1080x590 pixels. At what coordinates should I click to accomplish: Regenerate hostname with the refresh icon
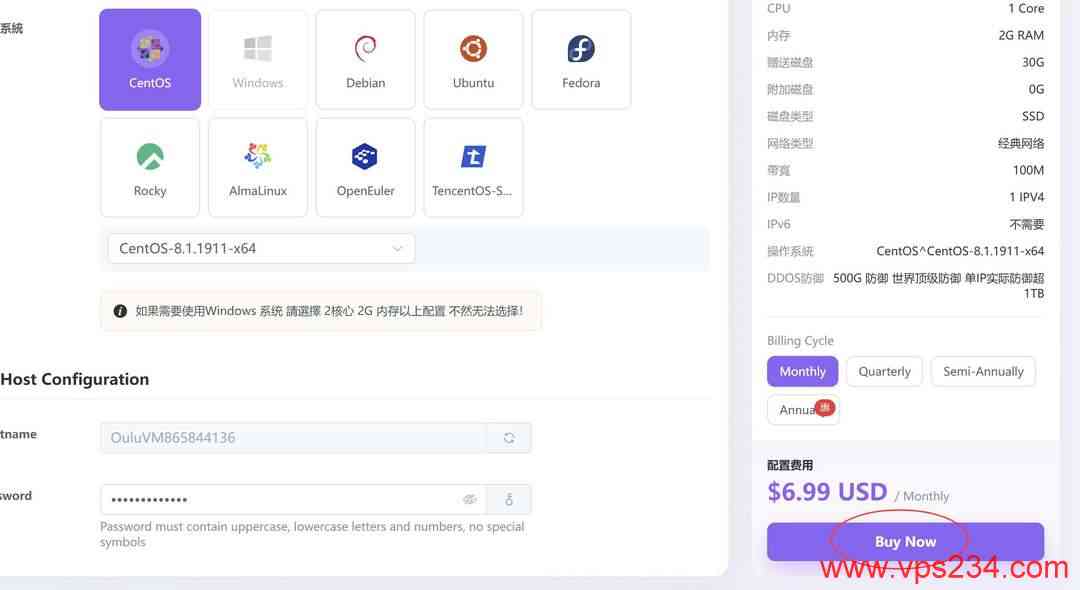509,438
